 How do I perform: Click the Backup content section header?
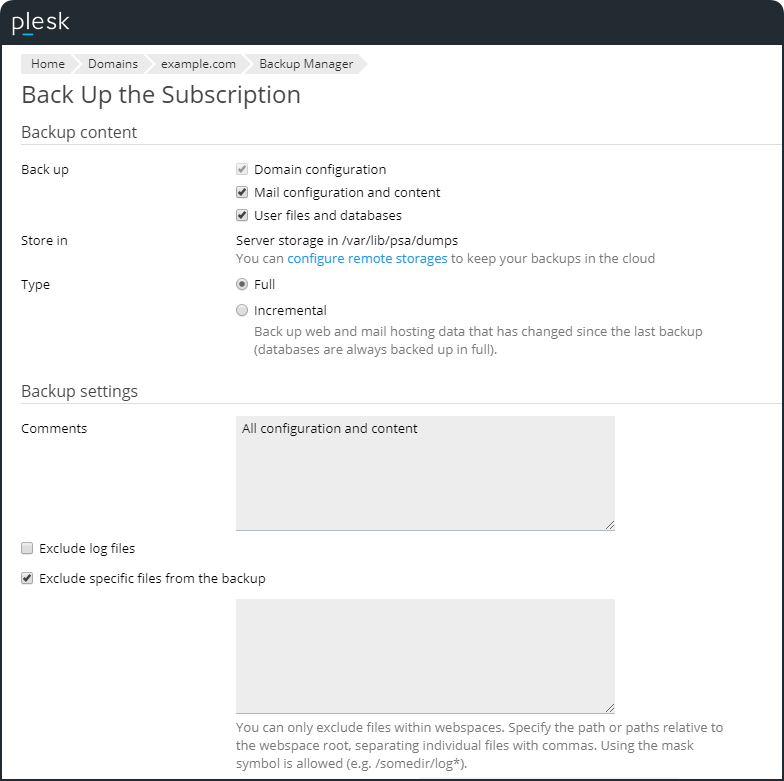[x=79, y=132]
